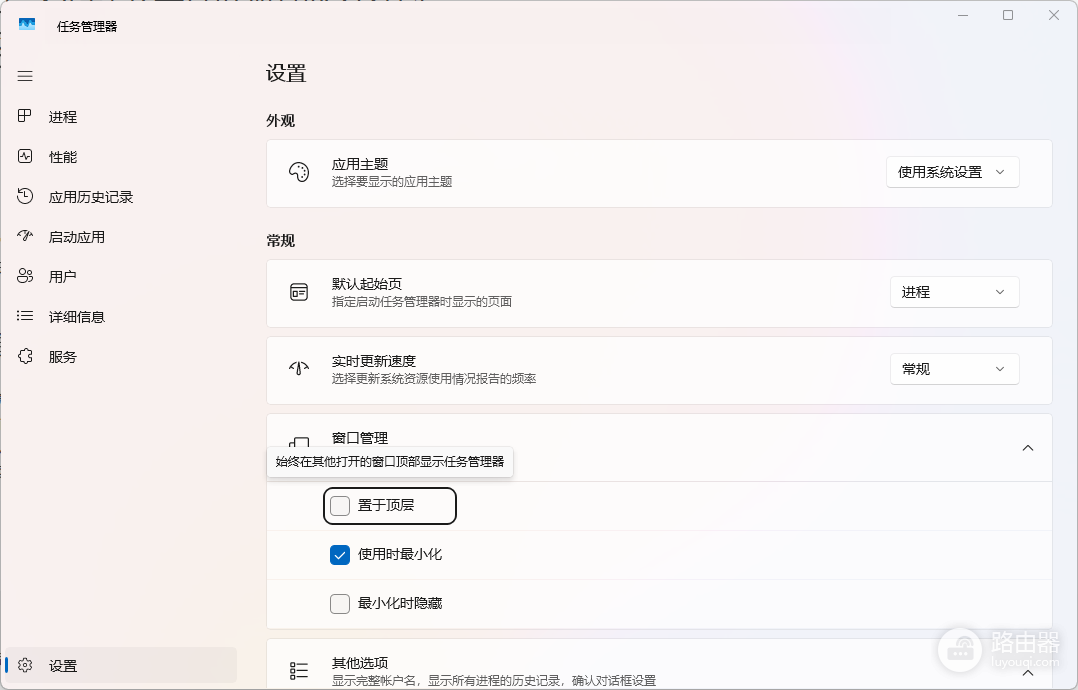Click the 用户 people icon

pos(25,276)
